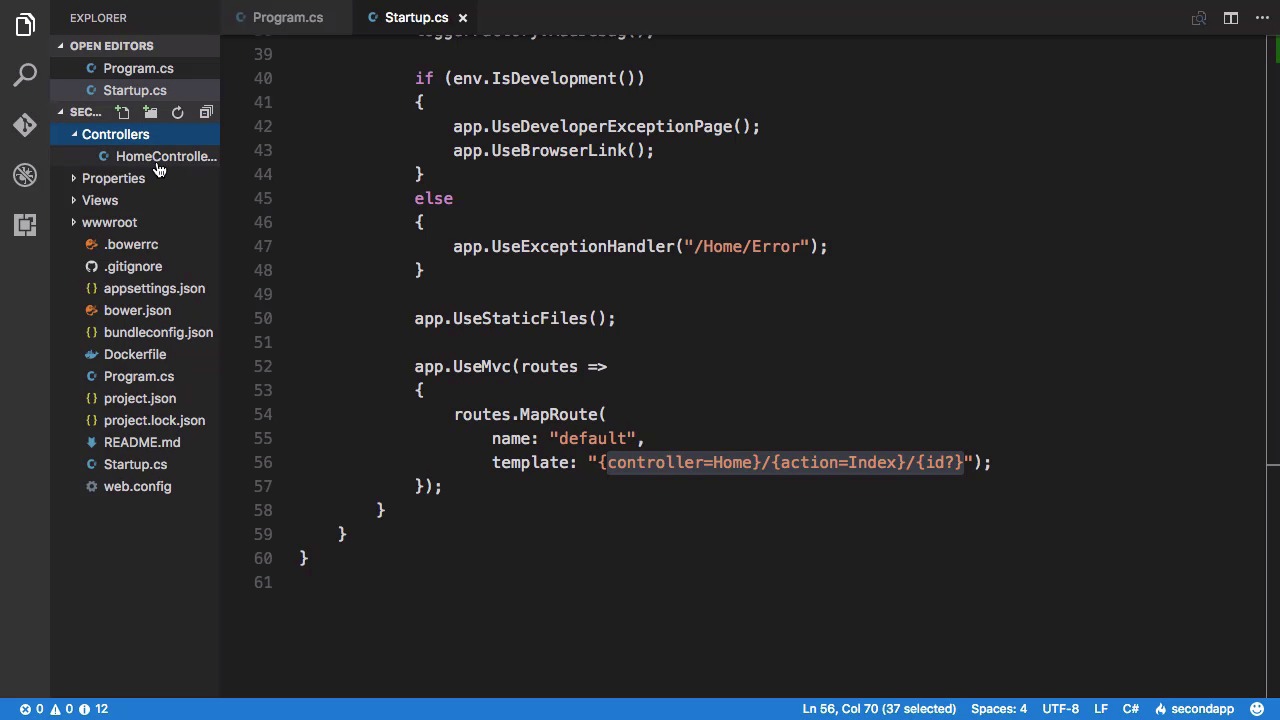Change indentation via Spaces: 4
The height and width of the screenshot is (720, 1280).
(x=998, y=709)
